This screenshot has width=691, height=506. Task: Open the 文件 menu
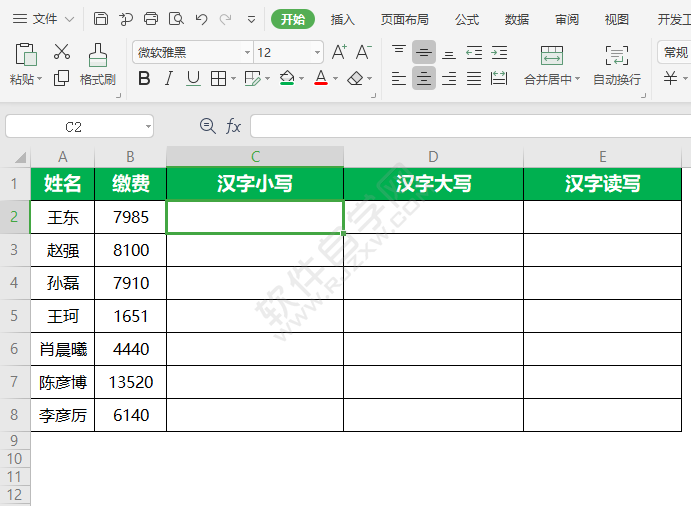click(x=43, y=19)
